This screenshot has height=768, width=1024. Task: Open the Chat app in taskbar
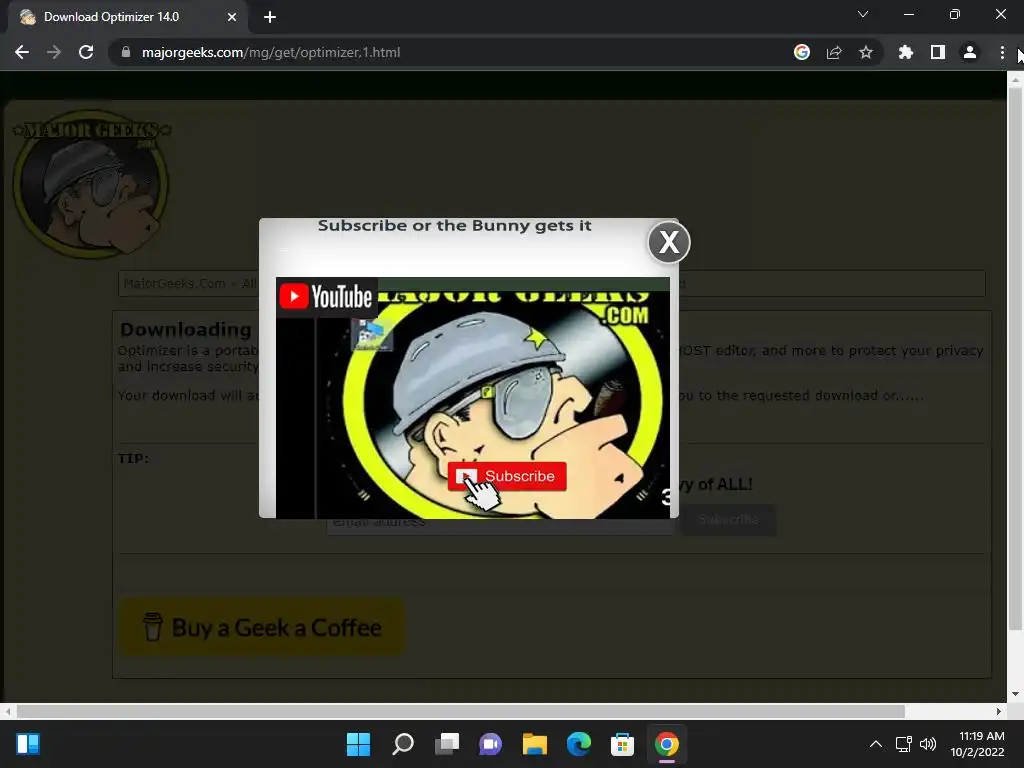click(490, 744)
